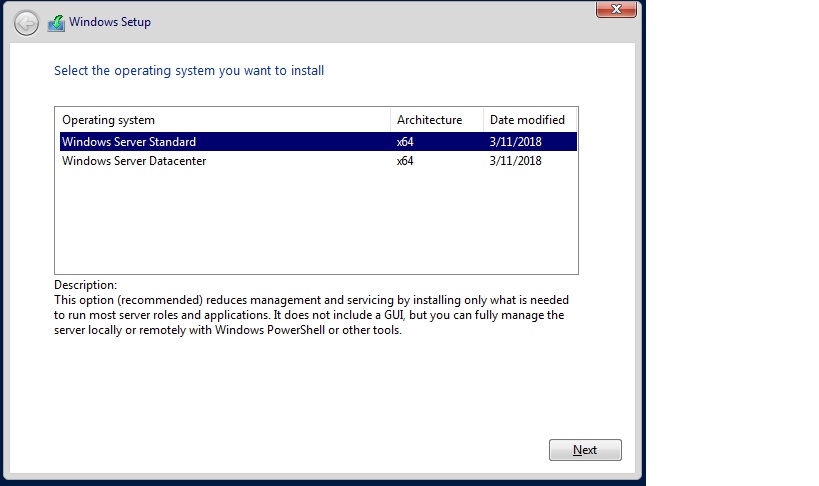Click 3/11/2018 in the Standard row
The width and height of the screenshot is (819, 486).
click(516, 142)
